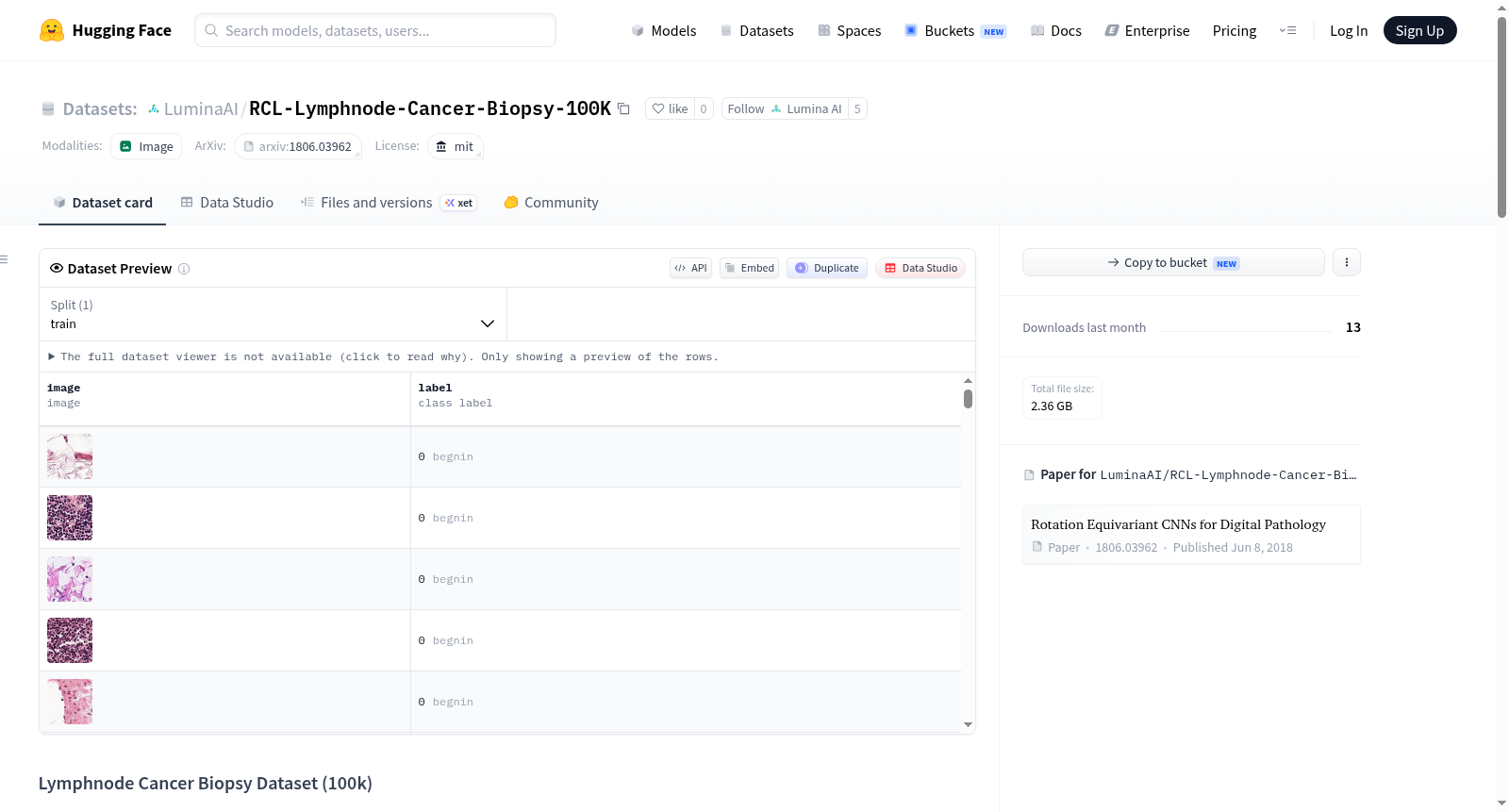Click Downloads last month value 13
Viewport: 1509px width, 812px height.
(1353, 327)
